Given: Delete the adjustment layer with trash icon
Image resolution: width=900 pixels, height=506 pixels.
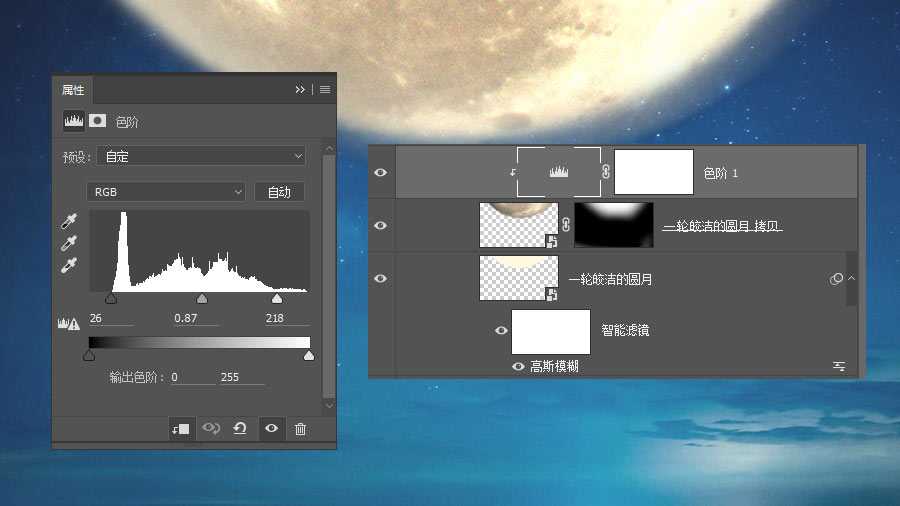Looking at the screenshot, I should tap(300, 428).
